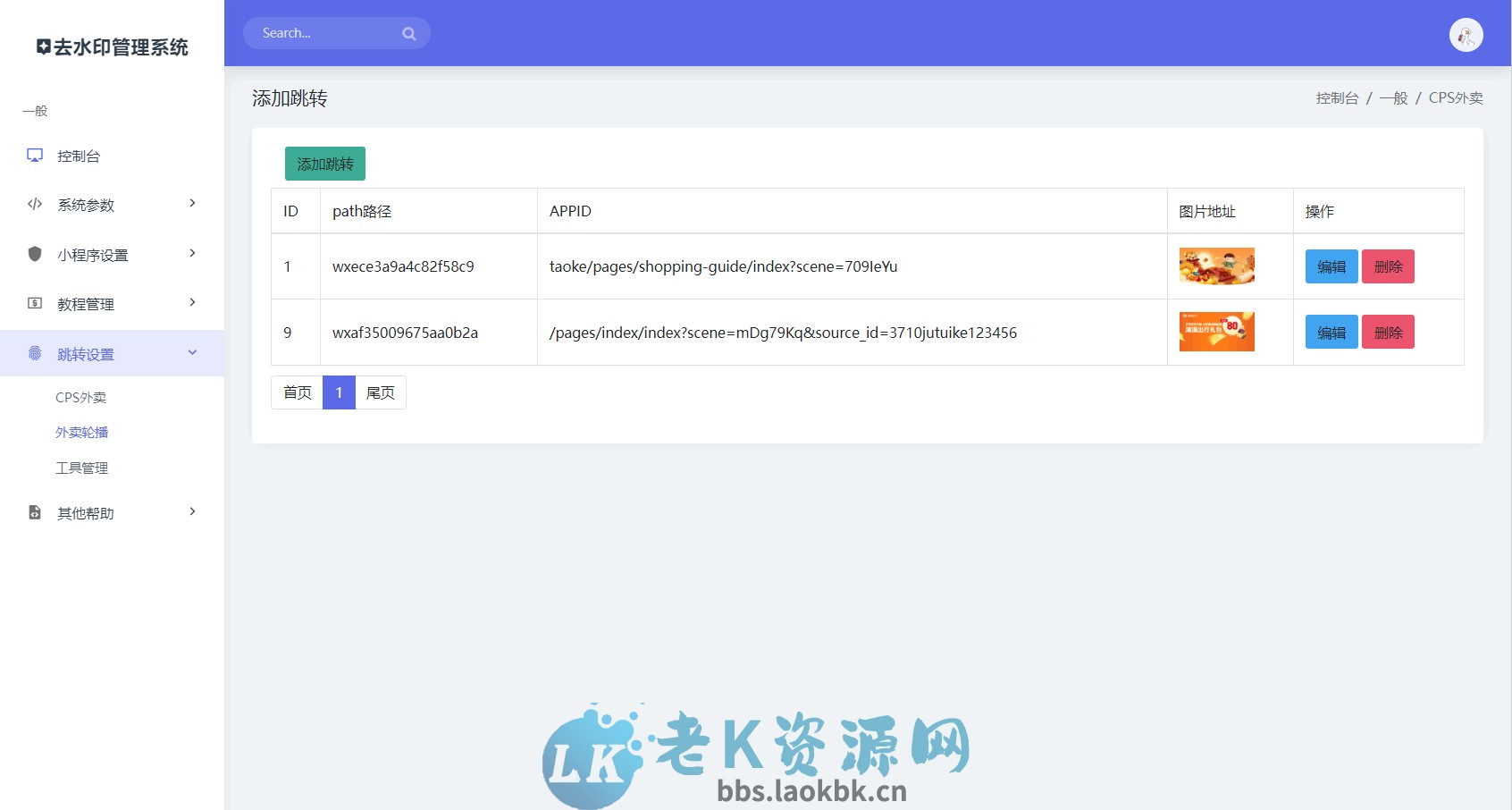1512x810 pixels.
Task: Select the 外卖轮播 menu item
Action: tap(80, 432)
